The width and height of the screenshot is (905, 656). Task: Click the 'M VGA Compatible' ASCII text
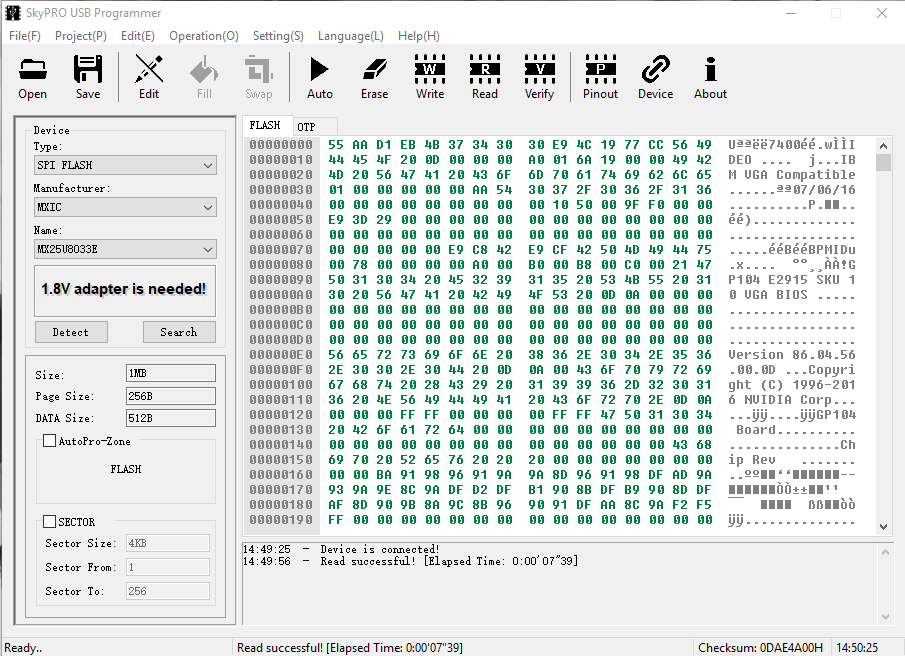point(792,175)
